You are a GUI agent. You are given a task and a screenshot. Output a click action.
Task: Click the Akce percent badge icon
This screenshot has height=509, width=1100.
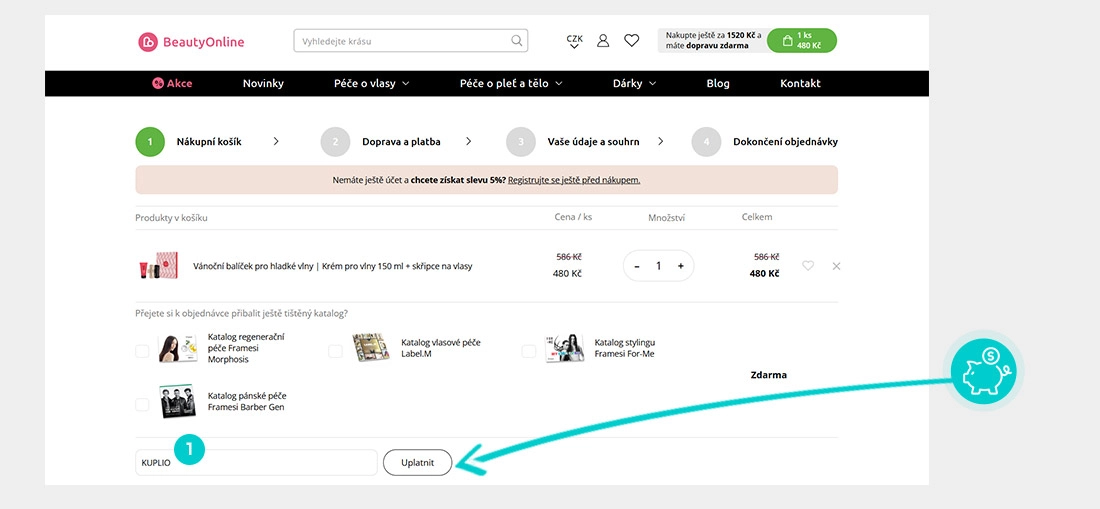pyautogui.click(x=158, y=83)
